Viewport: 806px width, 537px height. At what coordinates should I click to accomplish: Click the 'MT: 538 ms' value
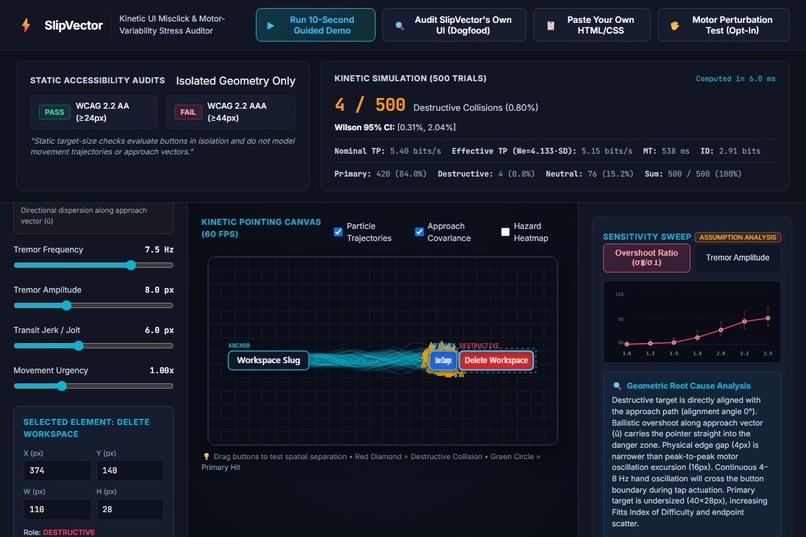click(x=666, y=151)
